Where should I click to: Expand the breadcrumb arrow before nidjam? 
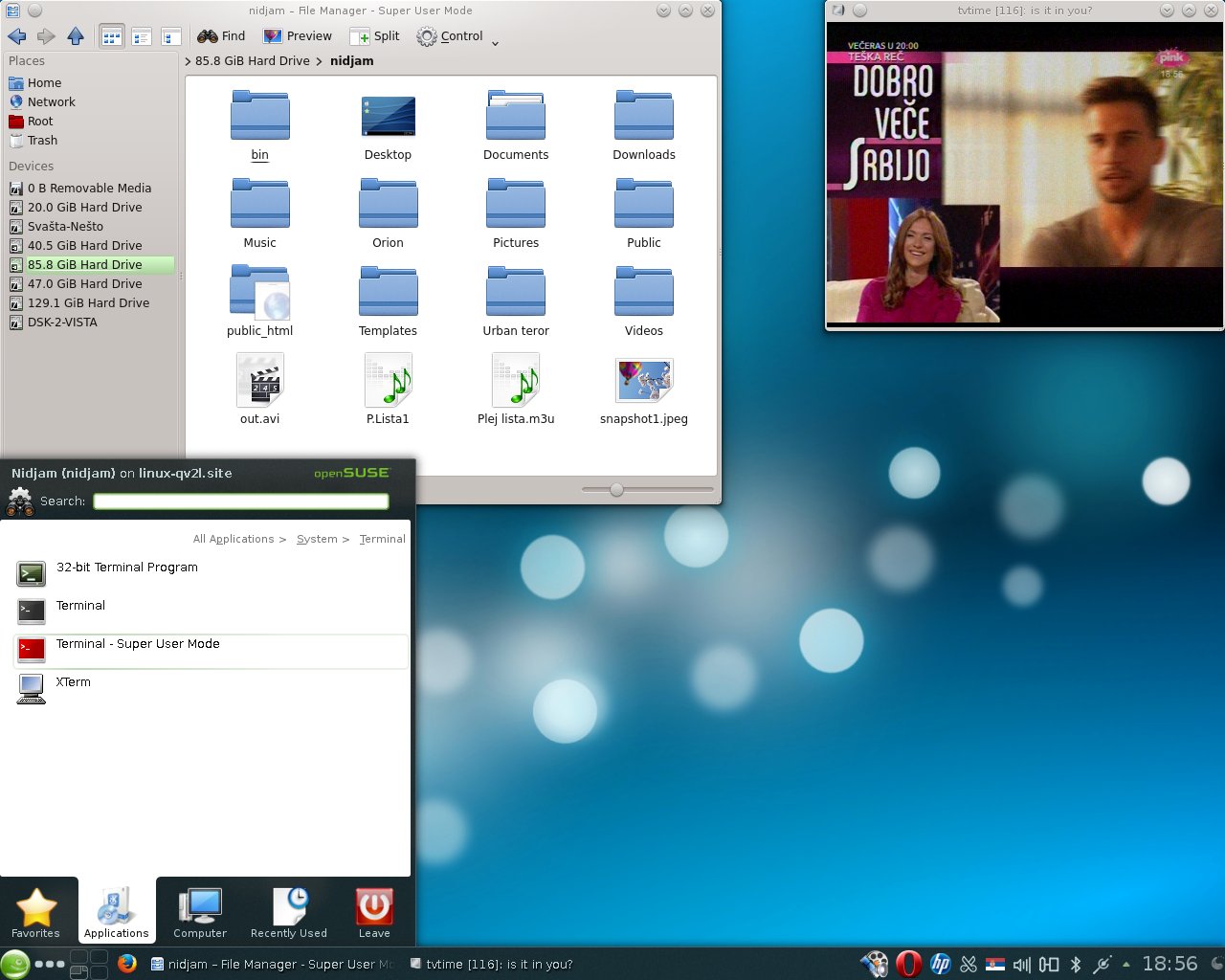click(x=320, y=61)
